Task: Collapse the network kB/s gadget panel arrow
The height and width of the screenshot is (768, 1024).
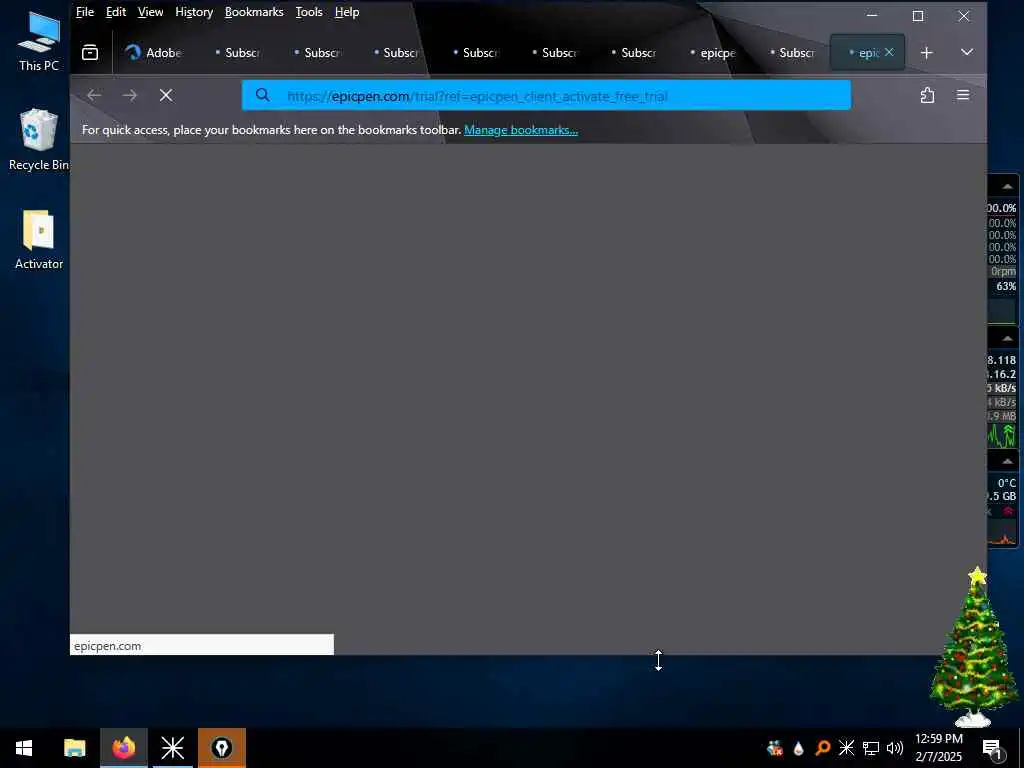Action: 1007,338
